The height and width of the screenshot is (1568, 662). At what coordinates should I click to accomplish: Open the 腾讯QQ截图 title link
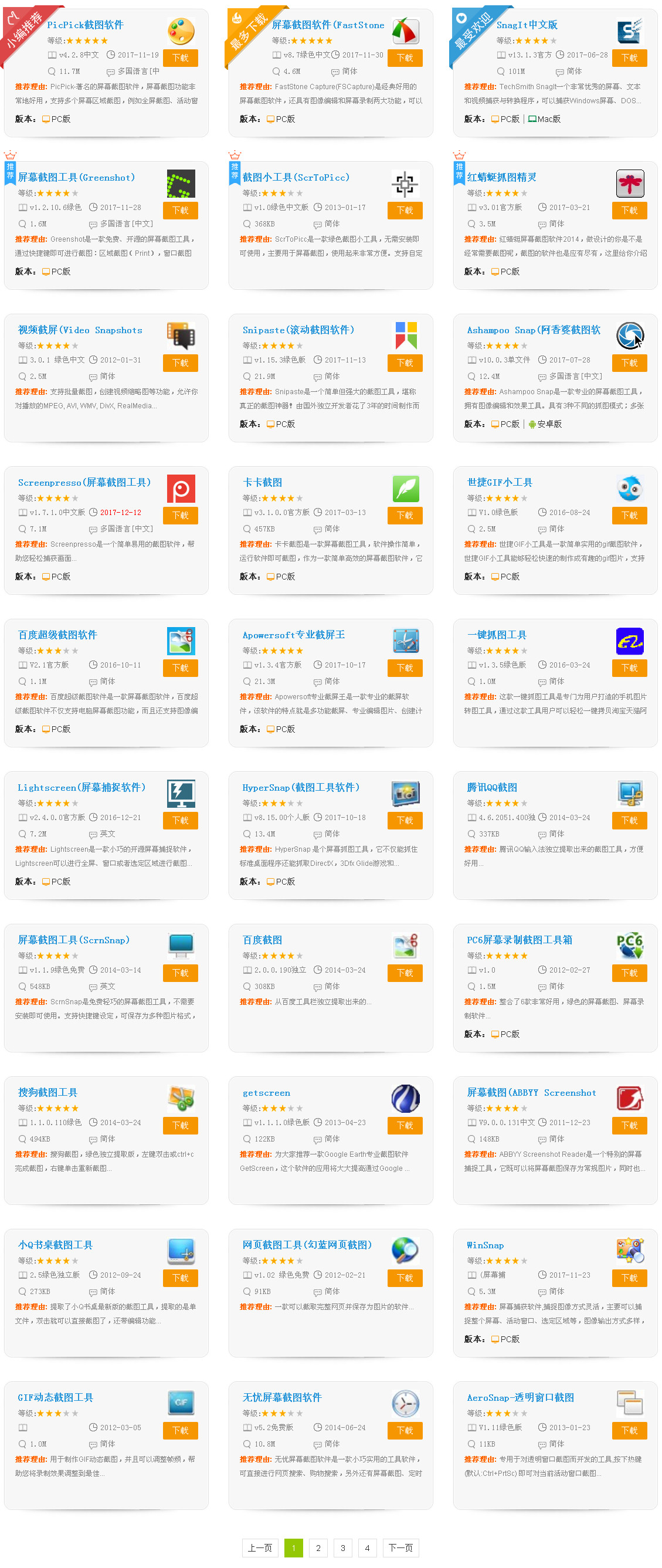click(x=491, y=788)
